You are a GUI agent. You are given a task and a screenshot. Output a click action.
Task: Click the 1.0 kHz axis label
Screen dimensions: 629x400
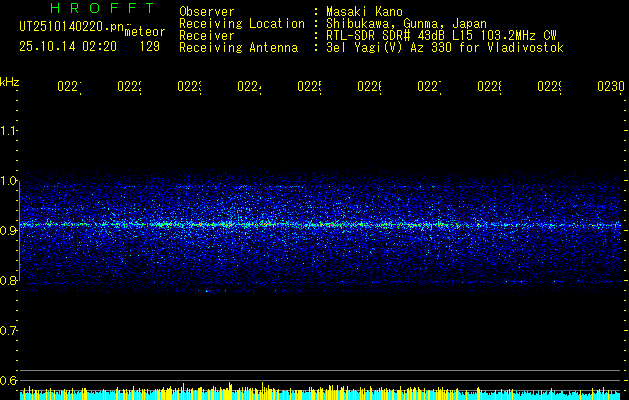[x=8, y=181]
